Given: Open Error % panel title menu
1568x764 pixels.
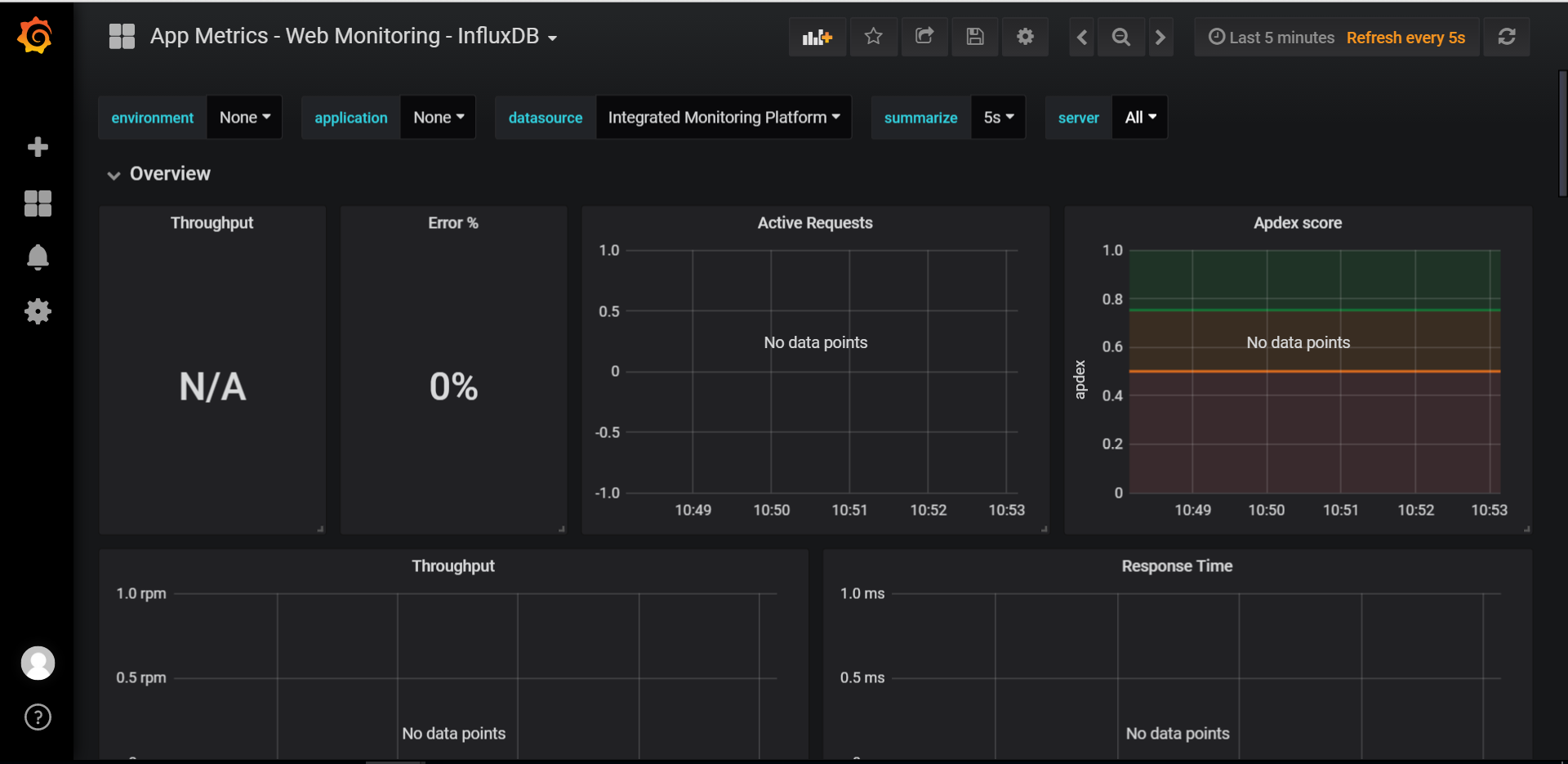Looking at the screenshot, I should click(x=453, y=223).
